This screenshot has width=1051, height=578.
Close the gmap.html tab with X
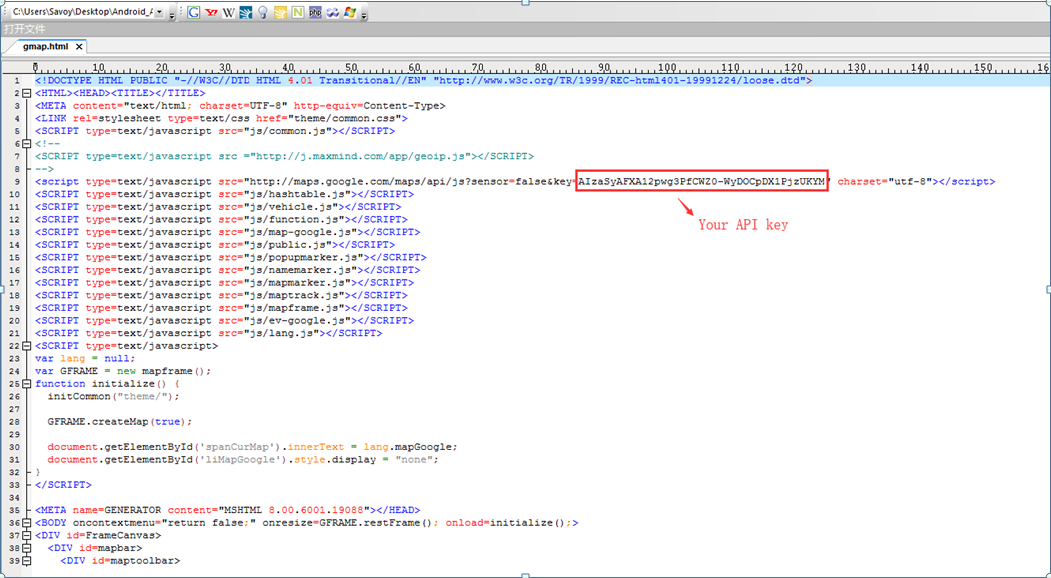click(78, 47)
